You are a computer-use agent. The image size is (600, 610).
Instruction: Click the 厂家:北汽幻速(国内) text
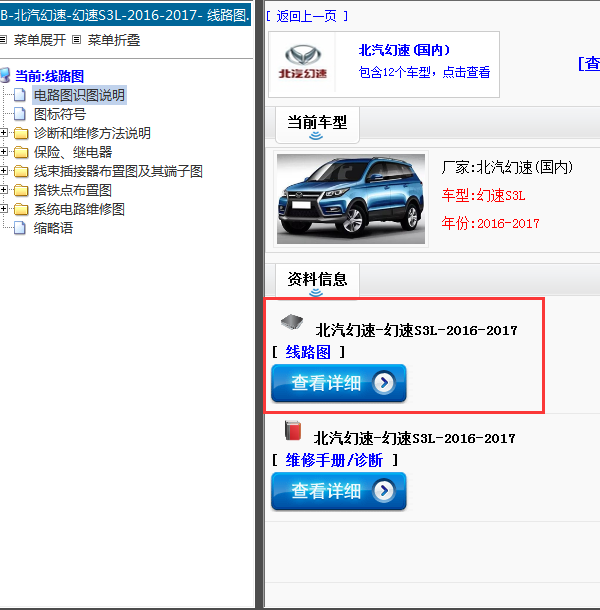[x=507, y=168]
